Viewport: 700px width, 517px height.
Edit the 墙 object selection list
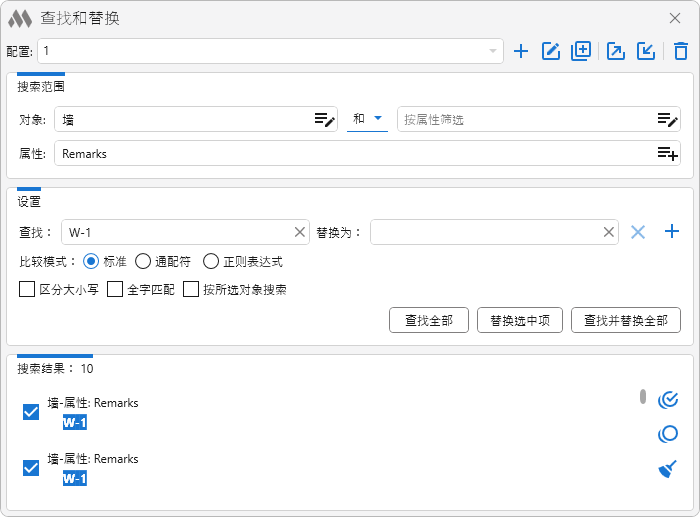324,120
